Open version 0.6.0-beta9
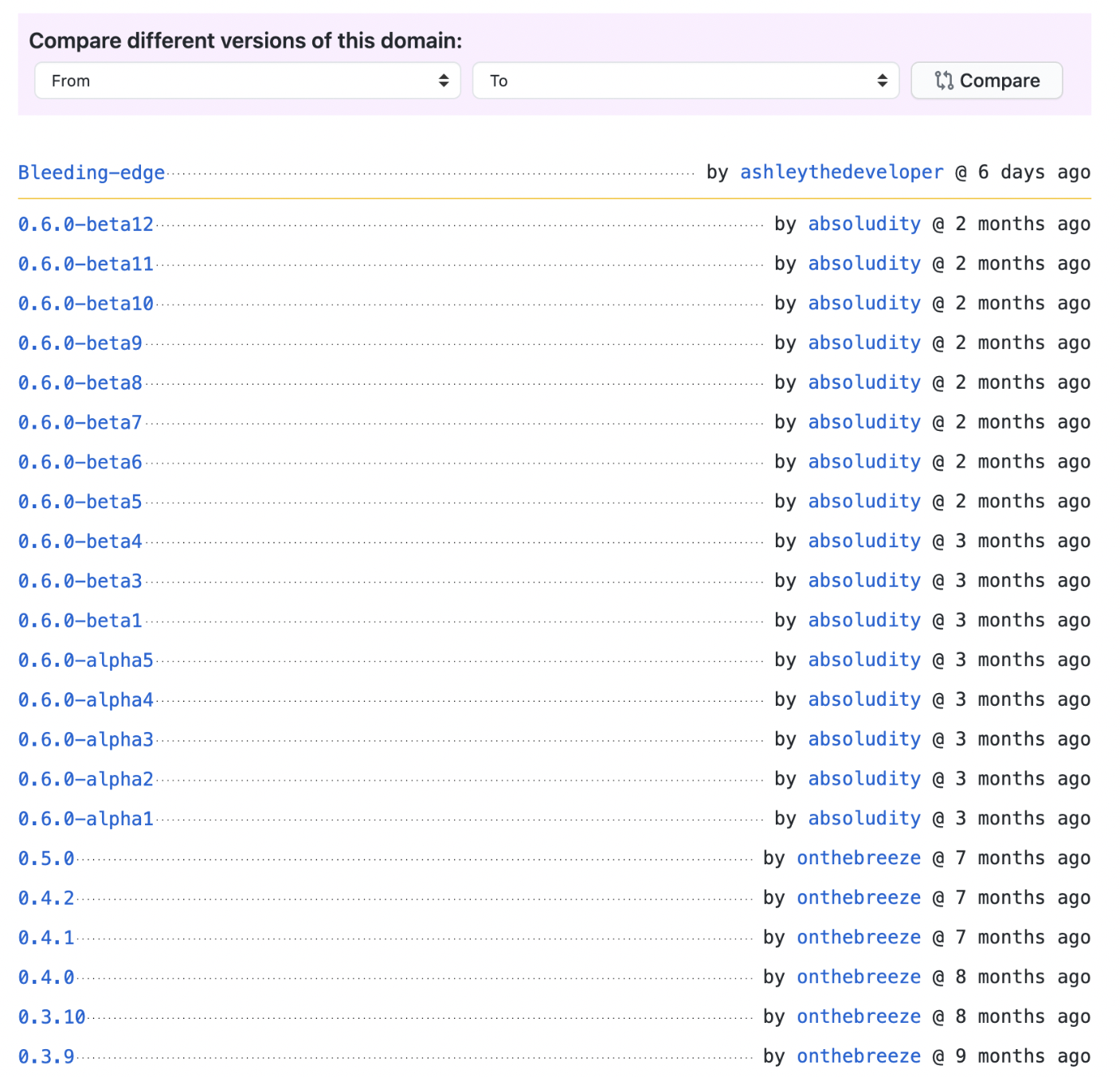Image resolution: width=1120 pixels, height=1077 pixels. pyautogui.click(x=80, y=343)
